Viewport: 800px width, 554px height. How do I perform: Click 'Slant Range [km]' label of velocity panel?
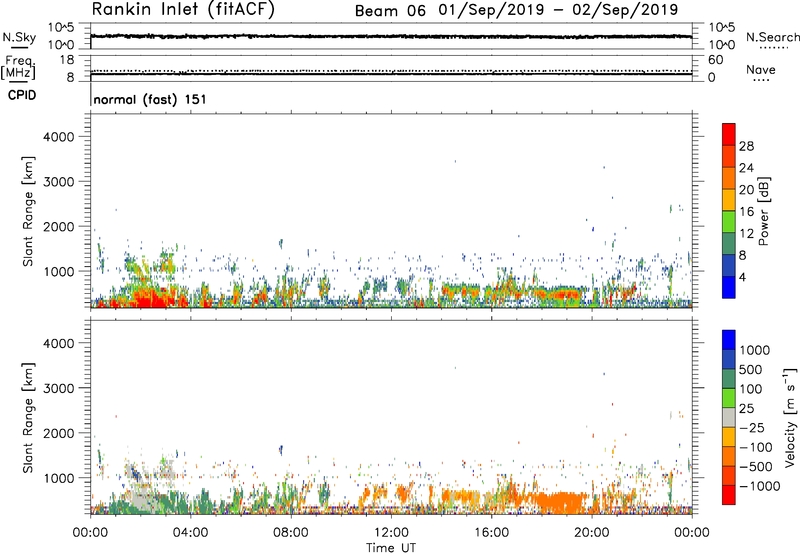(28, 418)
